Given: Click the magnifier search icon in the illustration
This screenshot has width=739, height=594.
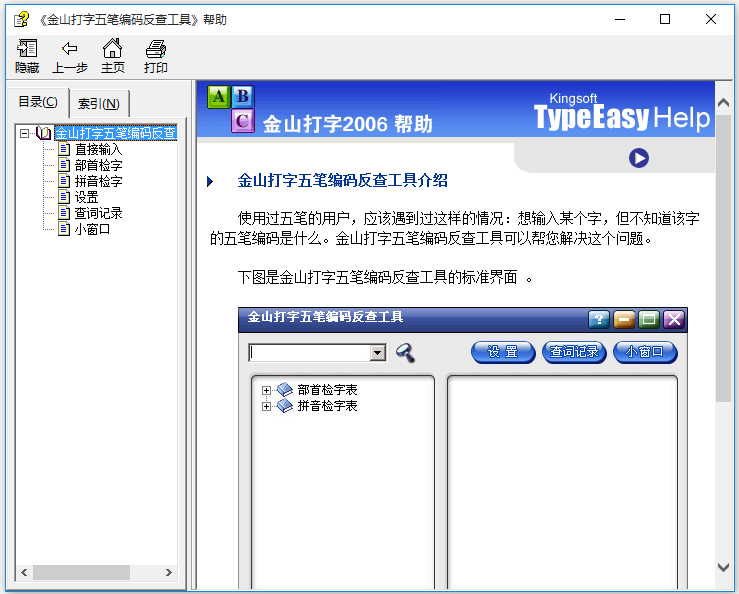Looking at the screenshot, I should click(405, 352).
